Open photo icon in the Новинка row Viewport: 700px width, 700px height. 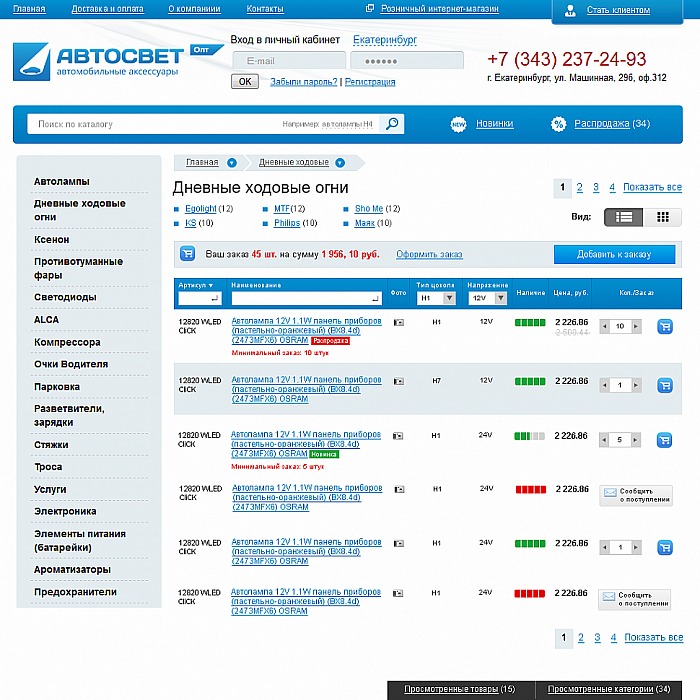point(398,436)
